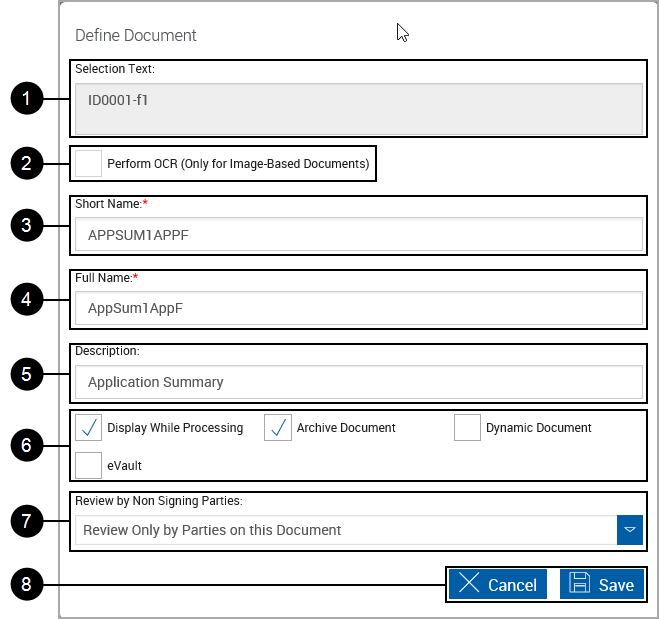
Task: Select the Define Document heading text
Action: coord(135,35)
